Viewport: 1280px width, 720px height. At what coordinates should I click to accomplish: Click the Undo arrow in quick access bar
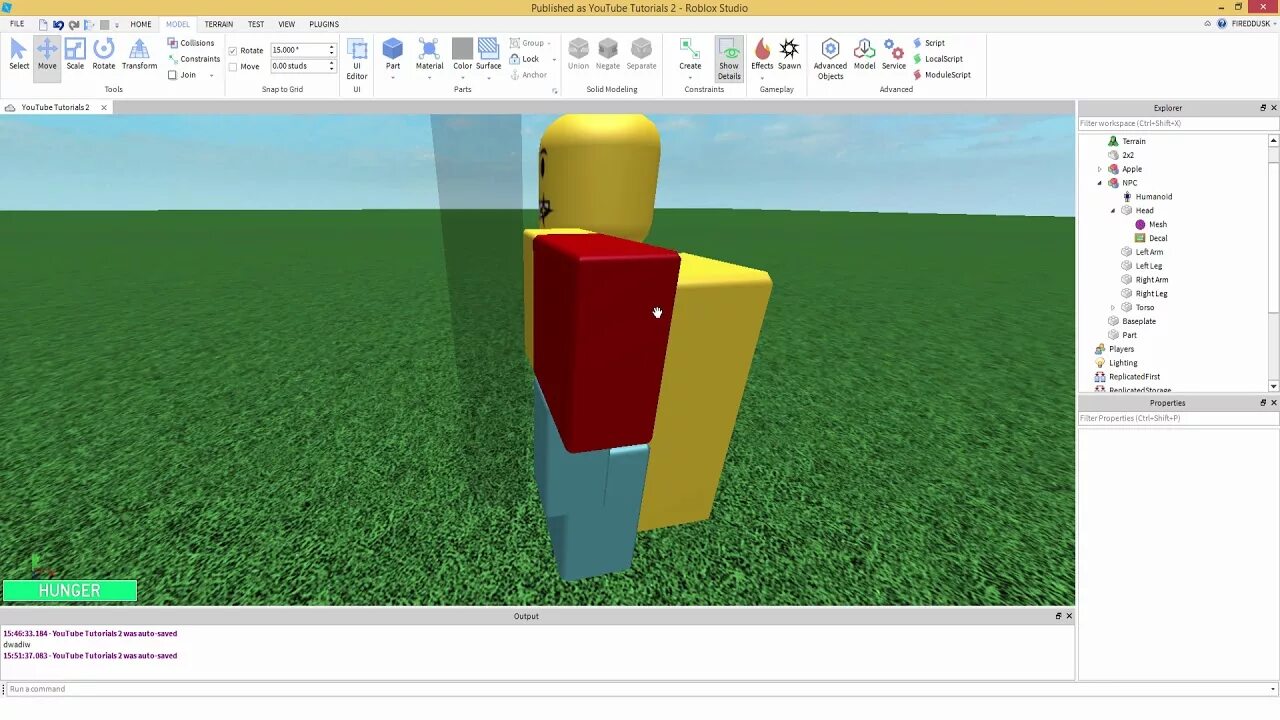(x=58, y=24)
